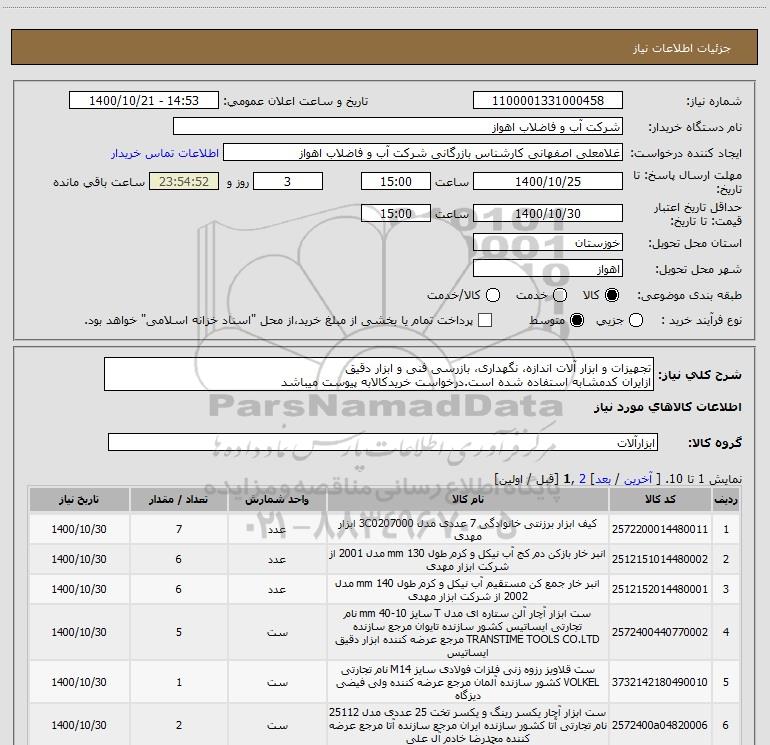Screen dimensions: 770x745
Task: Click the نام کالا column header
Action: (468, 499)
